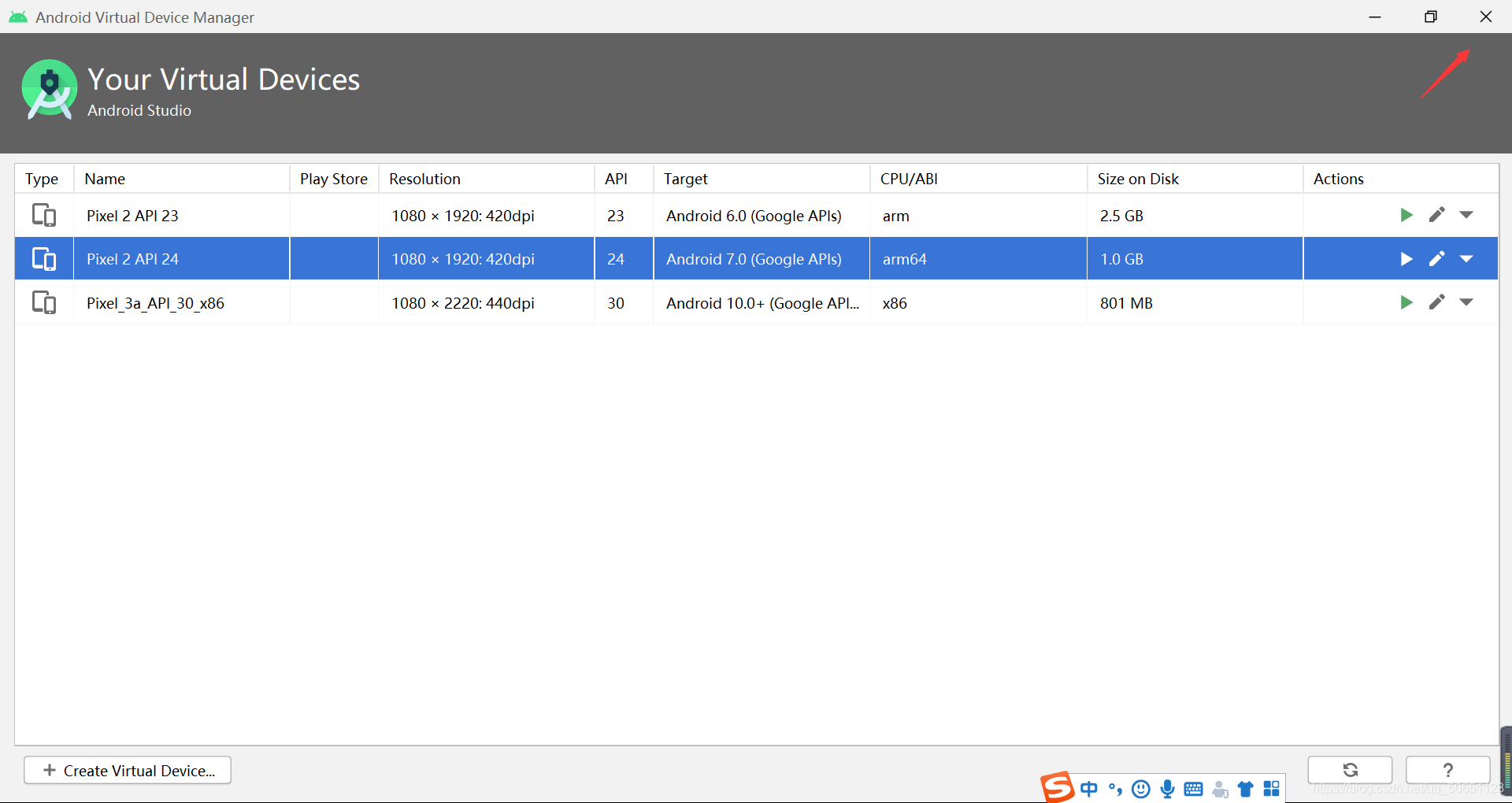Close the Android Virtual Device Manager window
1512x803 pixels.
[1486, 17]
